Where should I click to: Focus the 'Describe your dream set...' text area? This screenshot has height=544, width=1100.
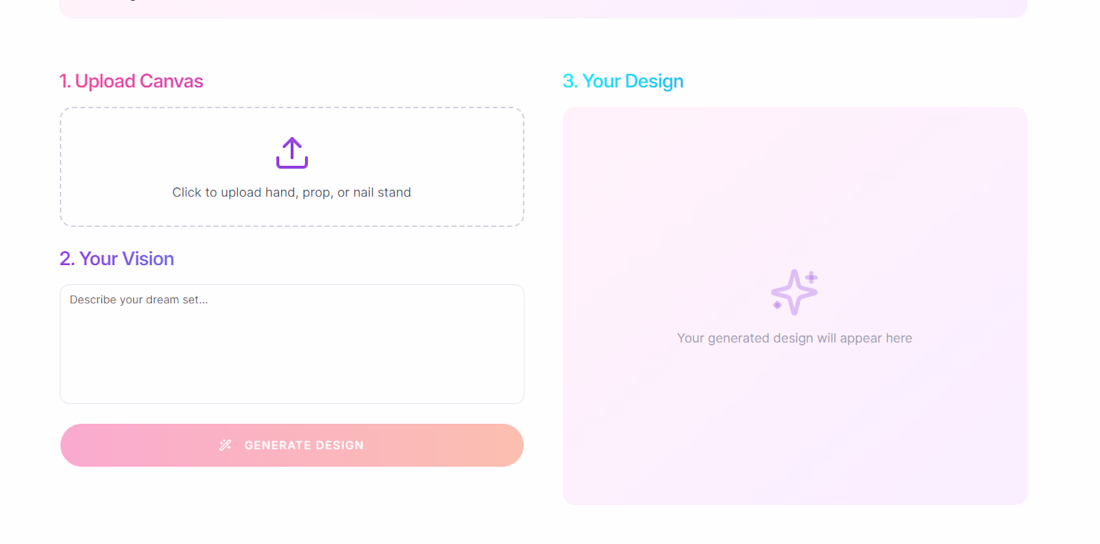292,344
